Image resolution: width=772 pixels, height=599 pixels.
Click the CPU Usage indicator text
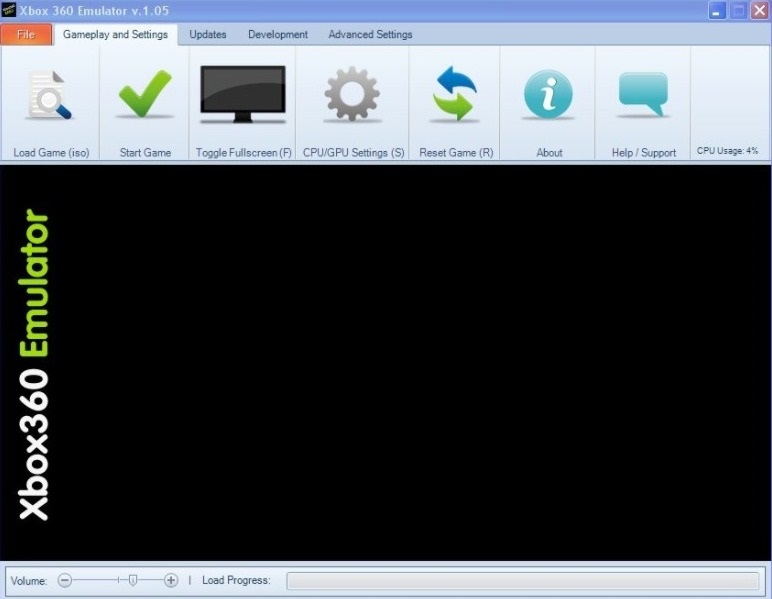727,151
